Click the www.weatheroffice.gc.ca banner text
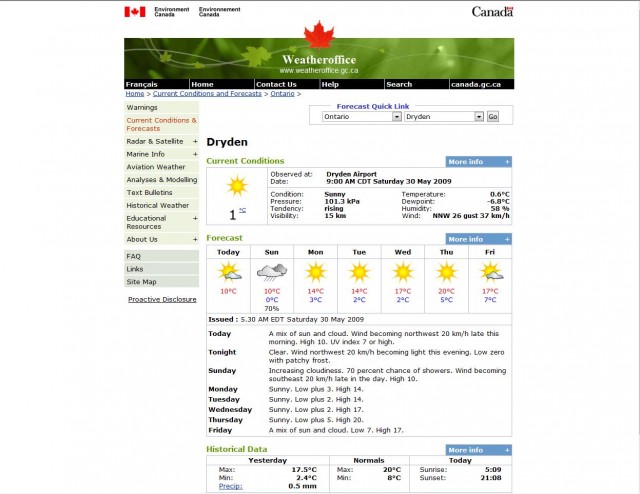The height and width of the screenshot is (494, 640). click(x=319, y=71)
